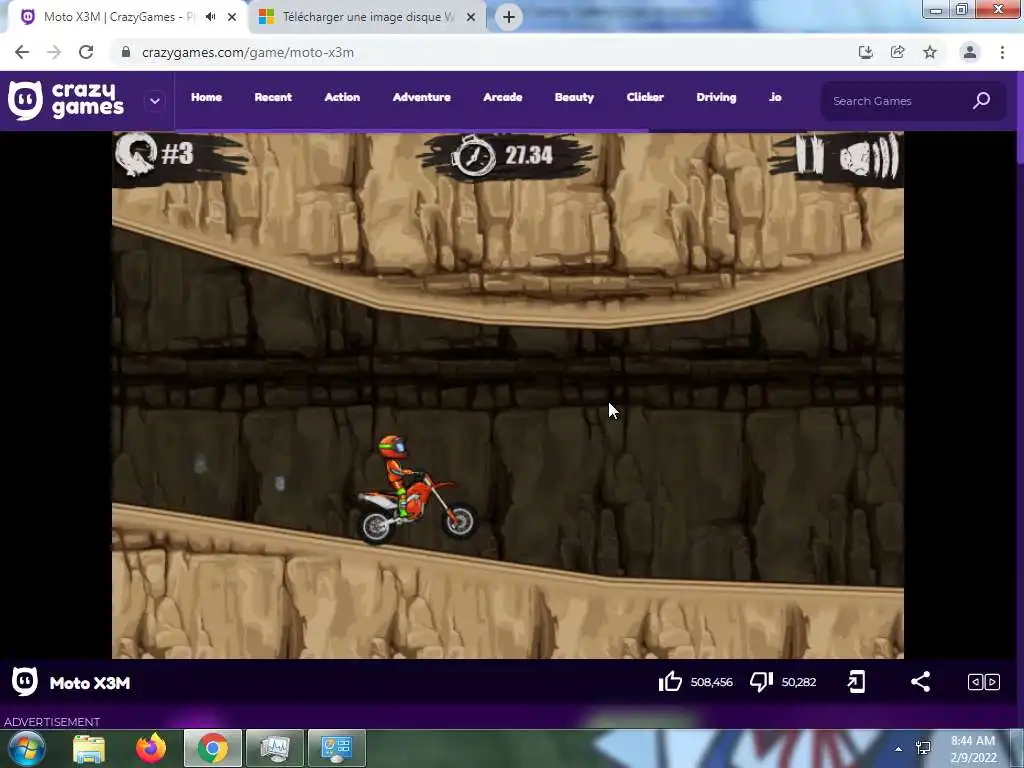
Task: Close the Télécharger une image disque tab
Action: click(x=471, y=17)
